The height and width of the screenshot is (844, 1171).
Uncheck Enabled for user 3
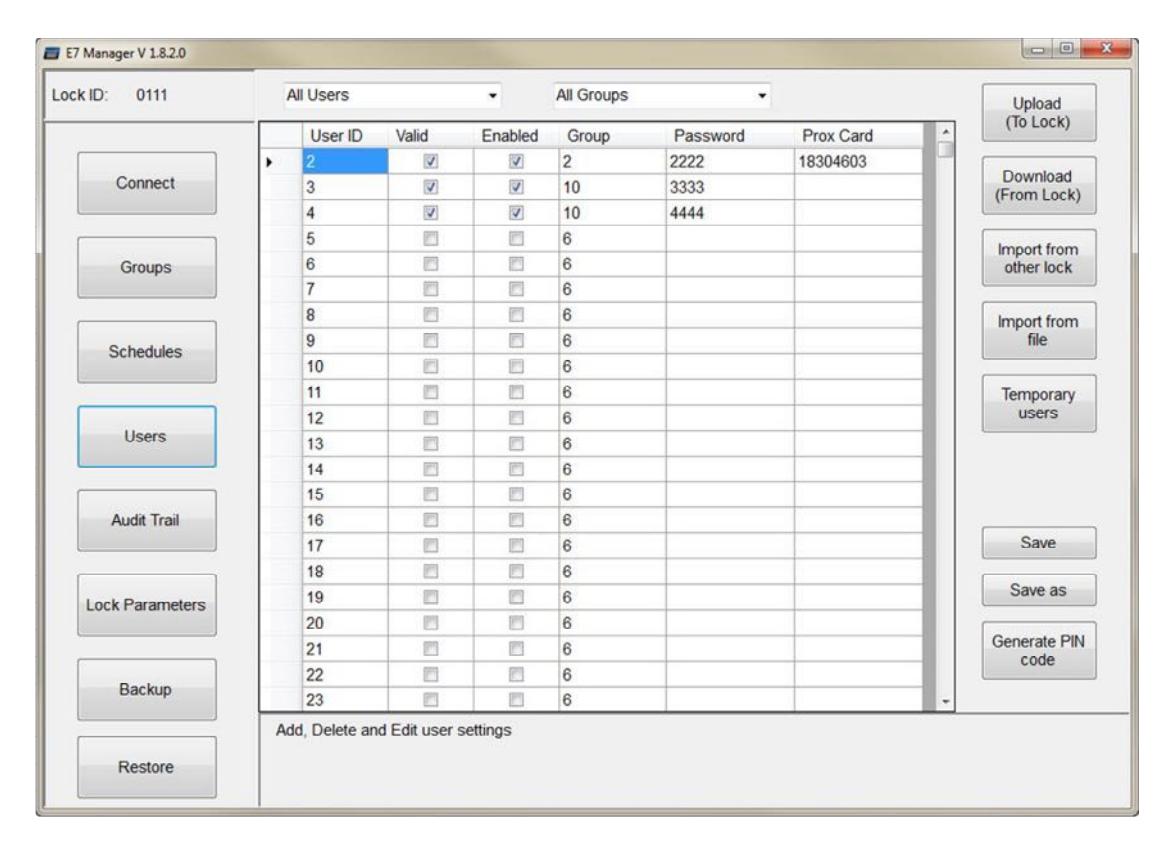coord(516,187)
